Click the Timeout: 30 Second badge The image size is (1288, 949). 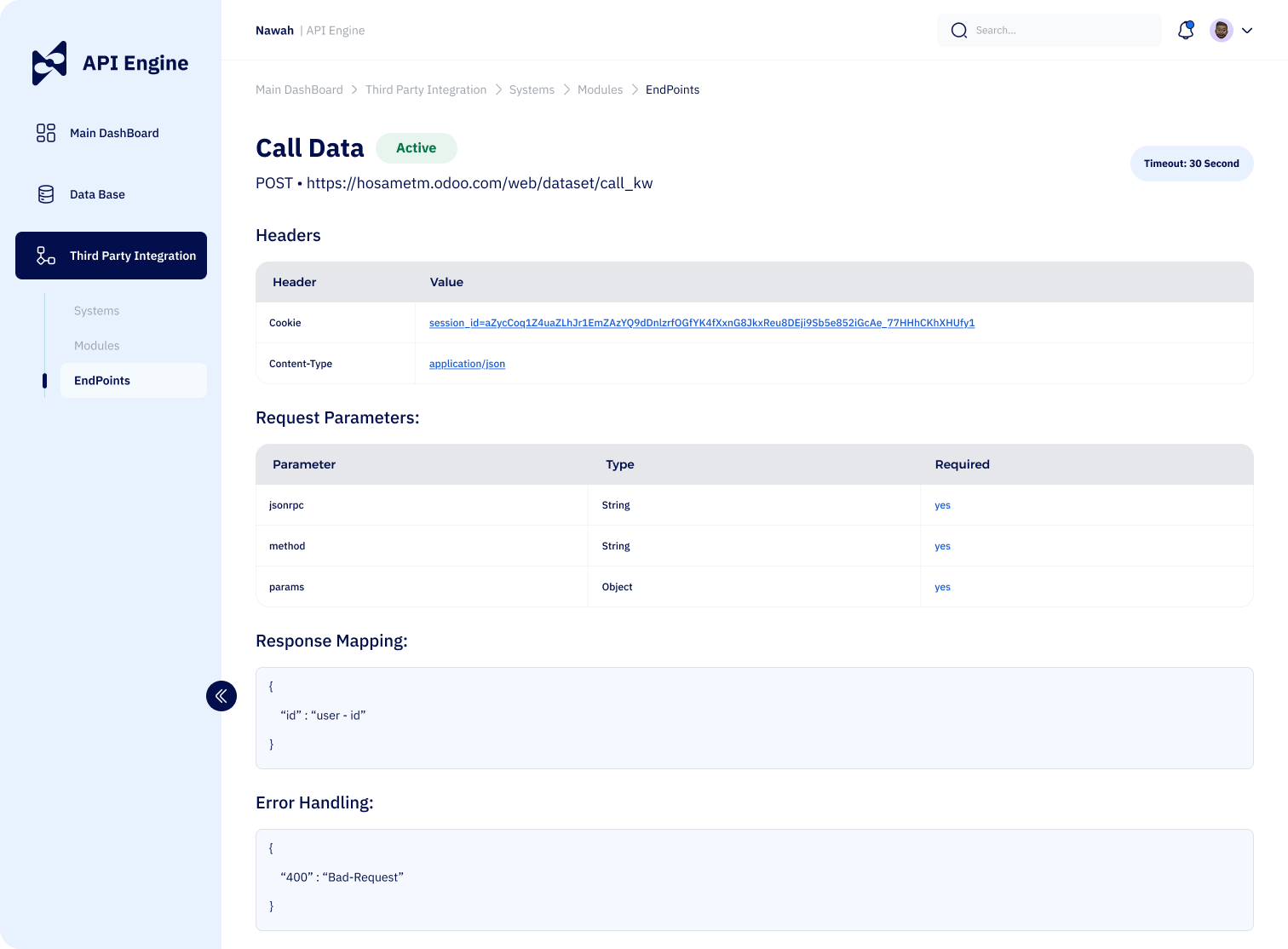tap(1191, 164)
